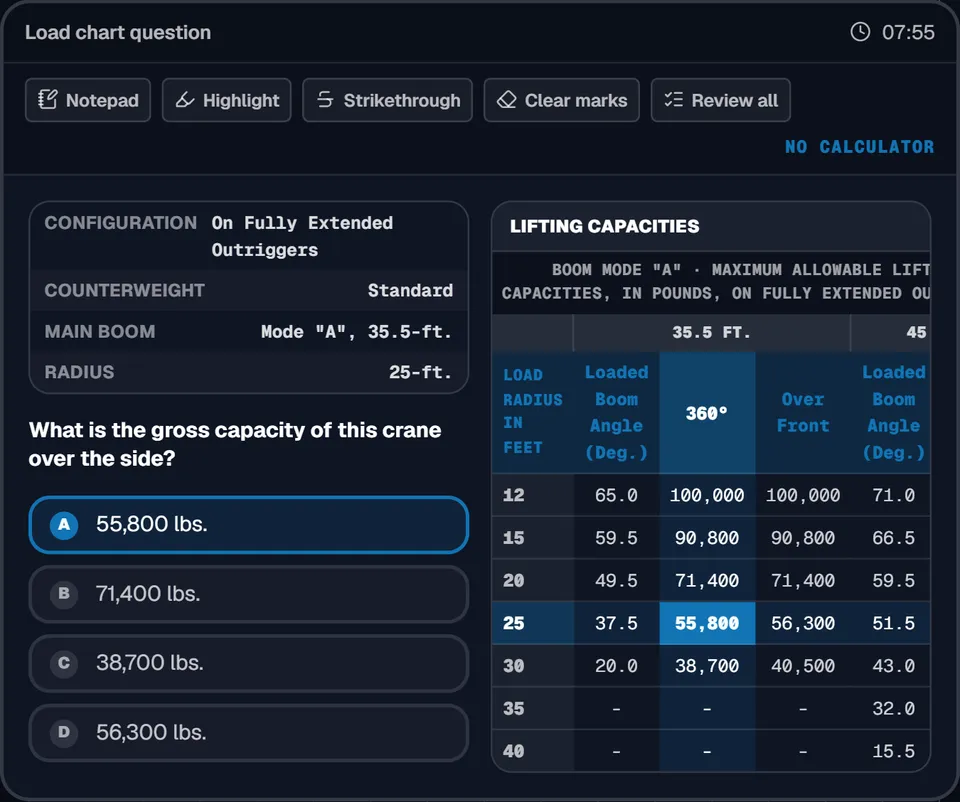
Task: Click the eraser icon in Clear marks
Action: point(506,100)
